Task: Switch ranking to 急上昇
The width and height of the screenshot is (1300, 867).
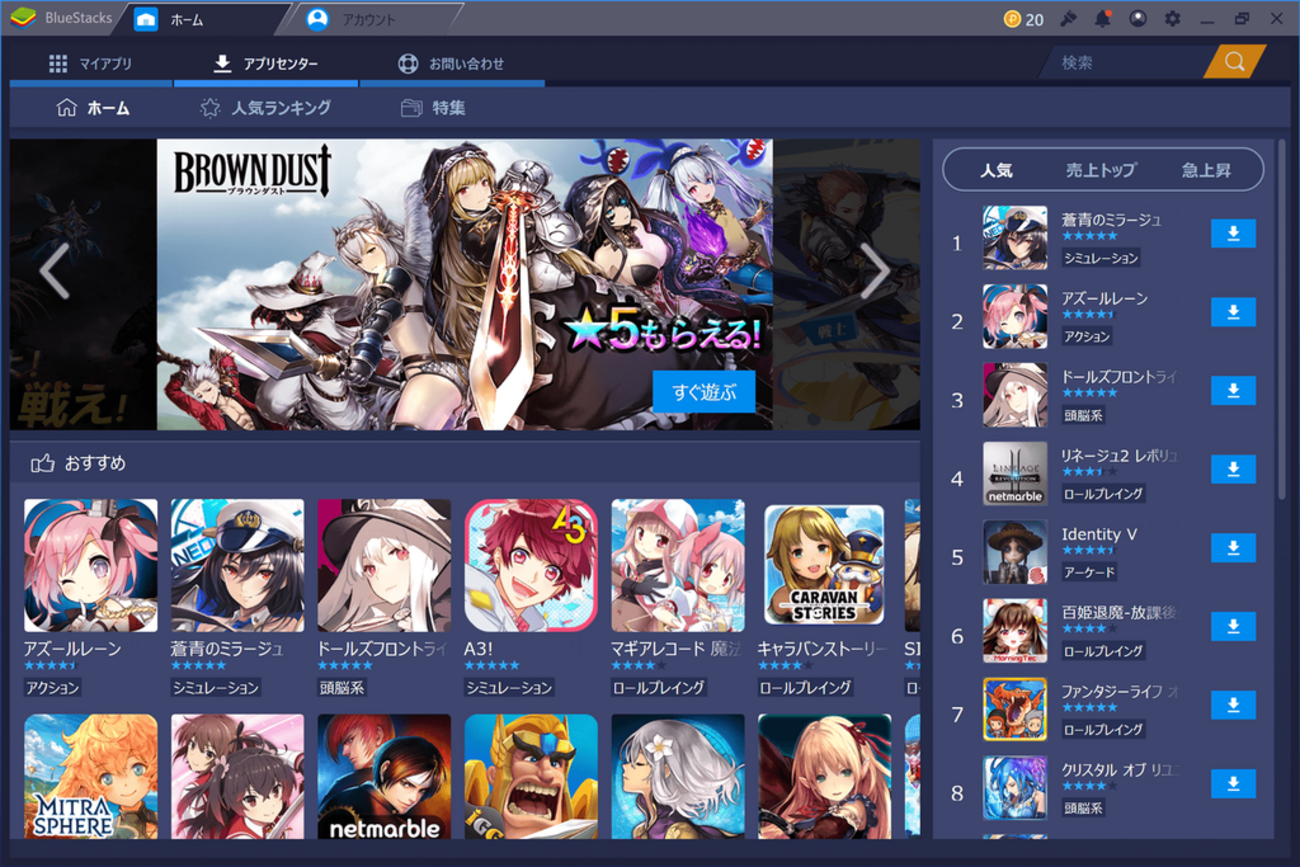Action: point(1206,171)
